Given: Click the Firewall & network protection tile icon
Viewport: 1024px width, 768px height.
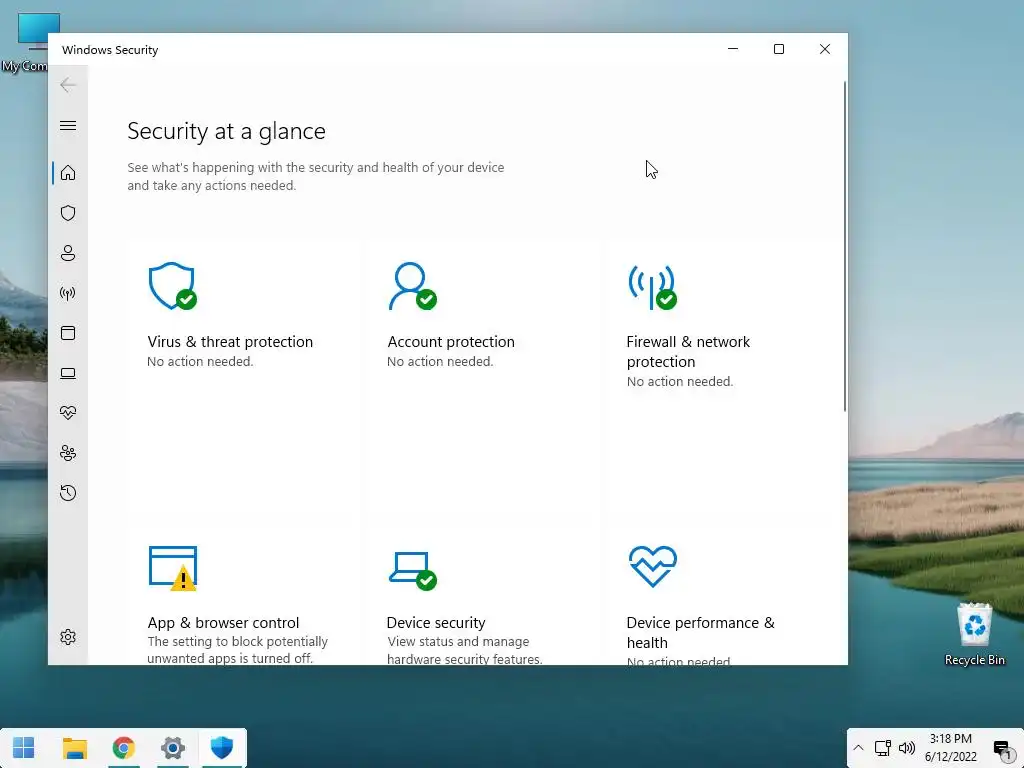Looking at the screenshot, I should pos(652,286).
